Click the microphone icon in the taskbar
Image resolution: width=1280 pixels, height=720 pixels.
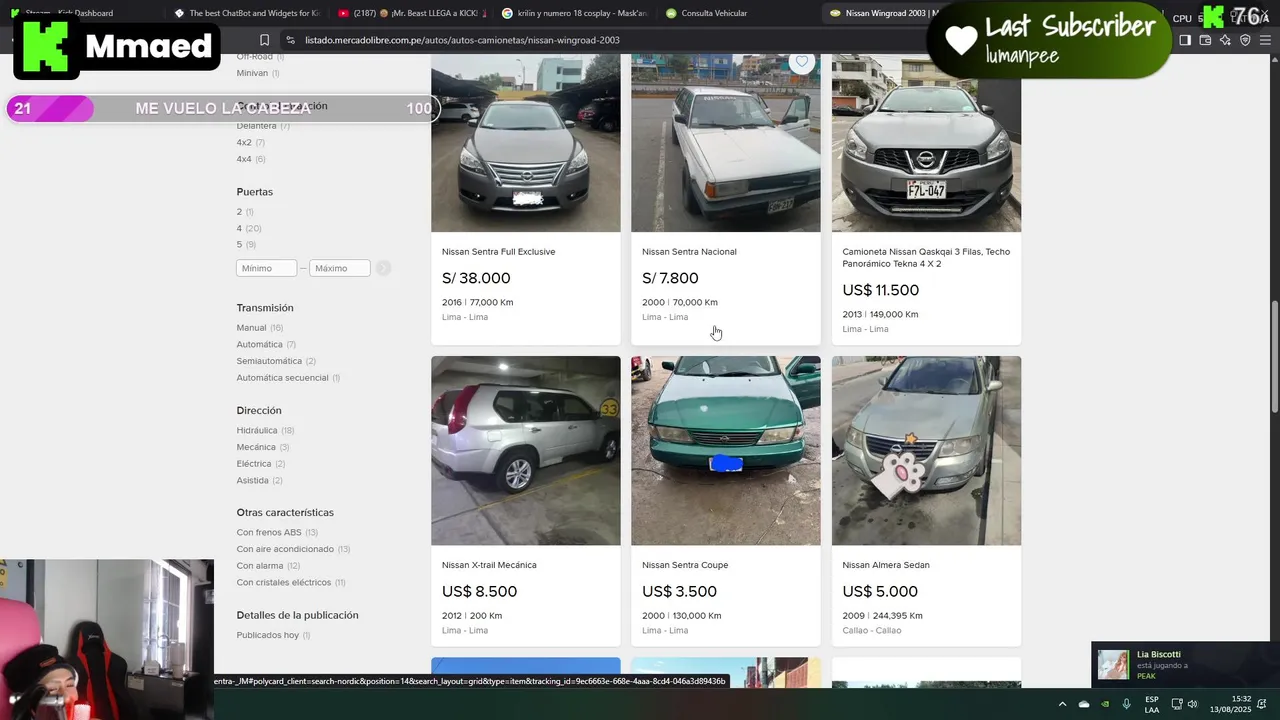[x=1126, y=704]
